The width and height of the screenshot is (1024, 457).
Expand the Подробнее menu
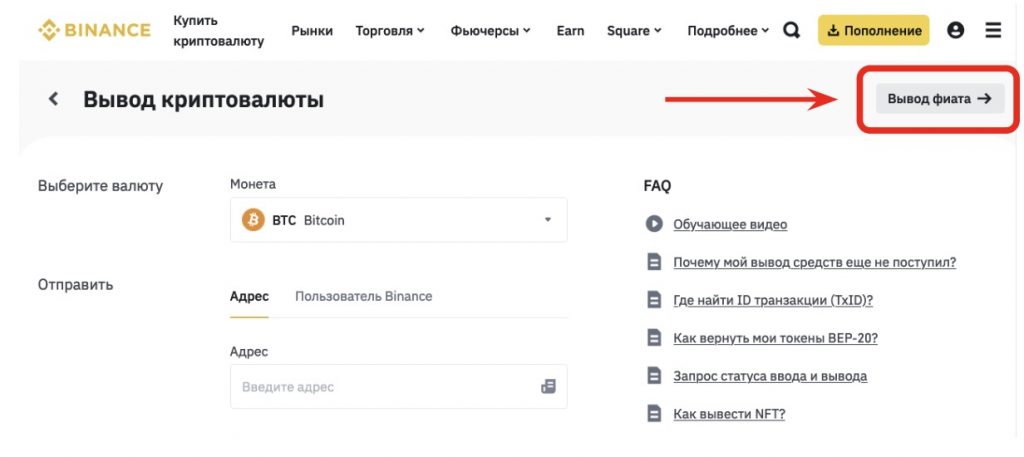click(x=728, y=31)
